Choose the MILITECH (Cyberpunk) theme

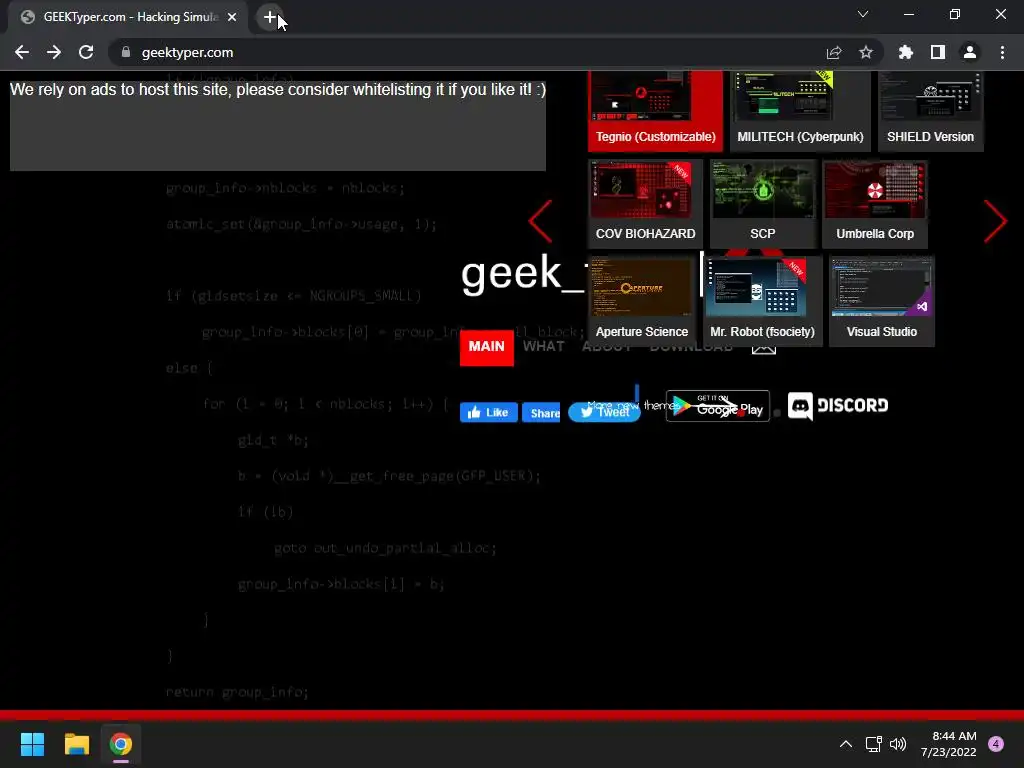click(x=800, y=110)
